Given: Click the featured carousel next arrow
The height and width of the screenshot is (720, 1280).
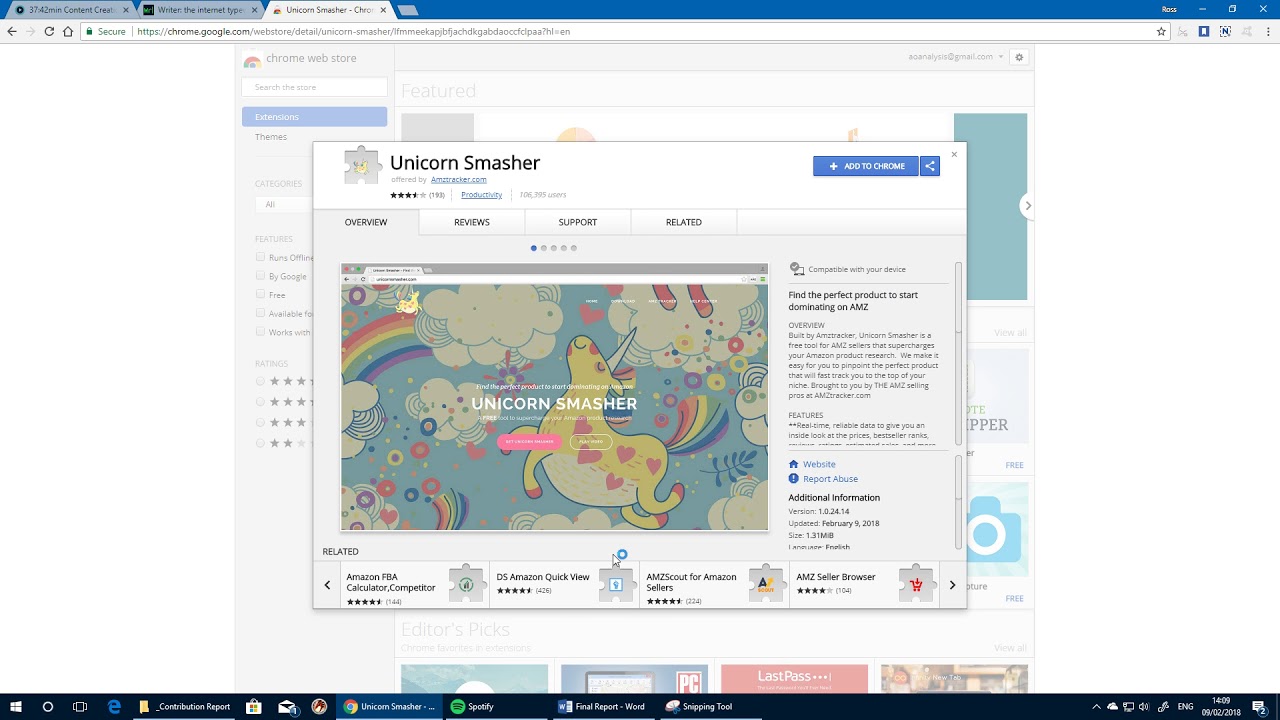Looking at the screenshot, I should pos(1027,206).
